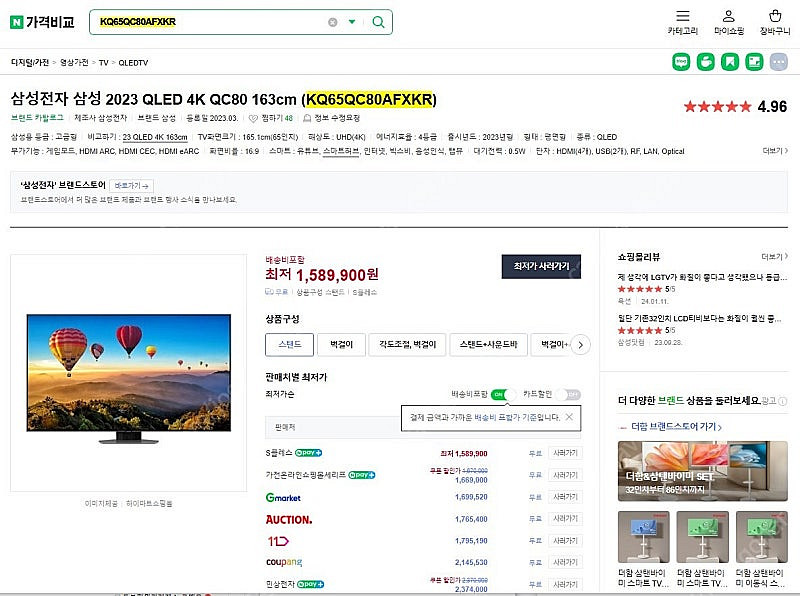Click the green Keep save icon
Image resolution: width=800 pixels, height=596 pixels.
click(x=754, y=62)
